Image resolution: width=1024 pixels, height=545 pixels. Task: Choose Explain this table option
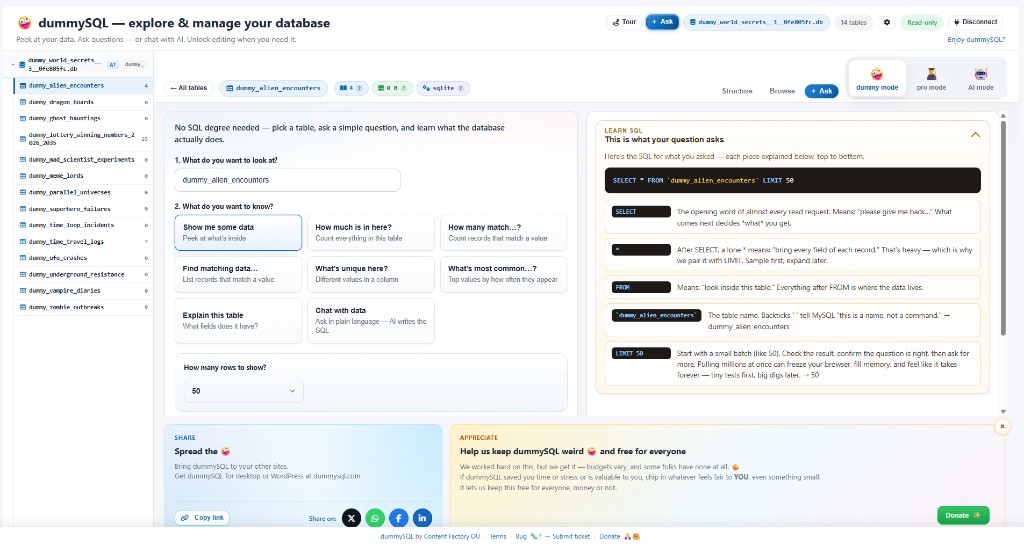(238, 320)
